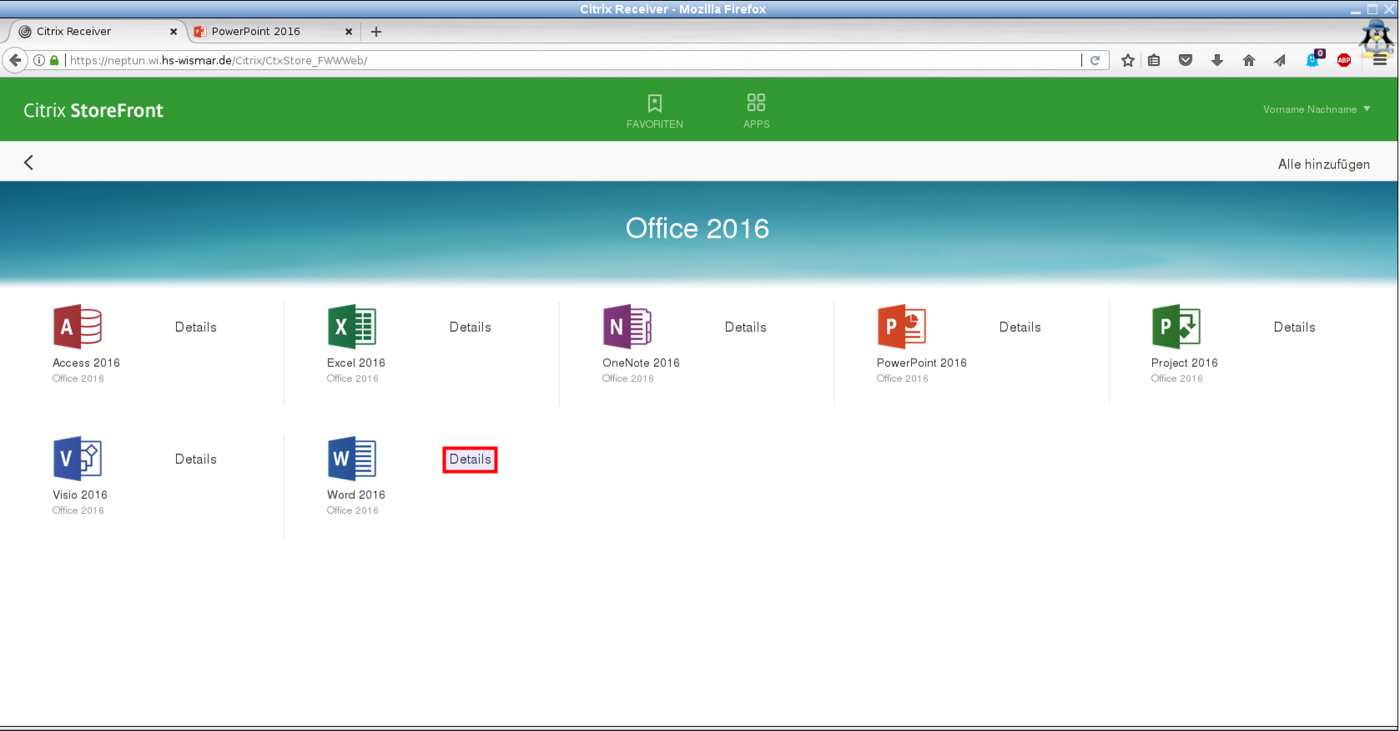The image size is (1400, 731).
Task: Open Details for Word 2016
Action: (470, 460)
